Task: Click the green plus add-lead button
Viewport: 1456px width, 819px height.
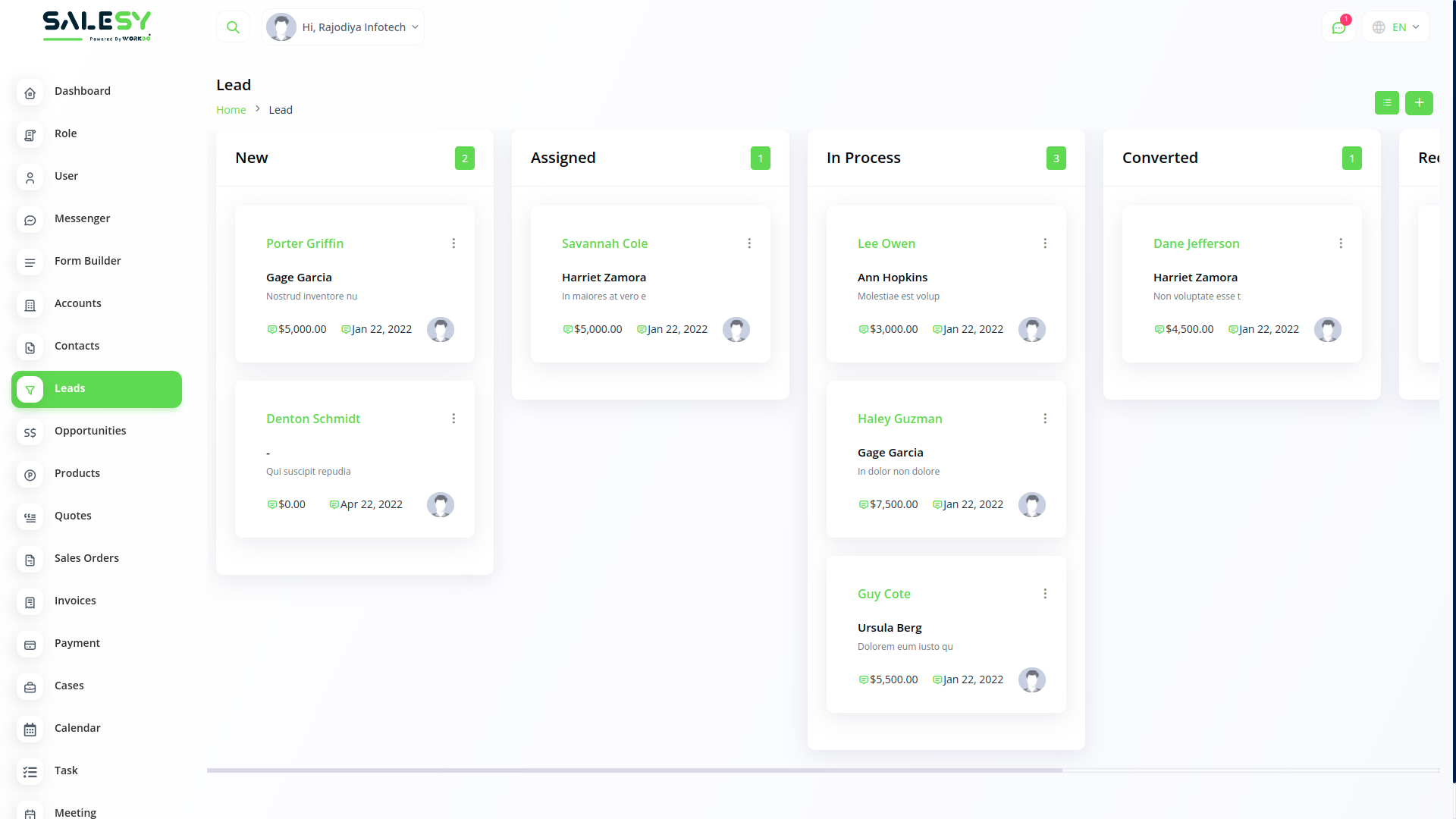Action: point(1419,103)
